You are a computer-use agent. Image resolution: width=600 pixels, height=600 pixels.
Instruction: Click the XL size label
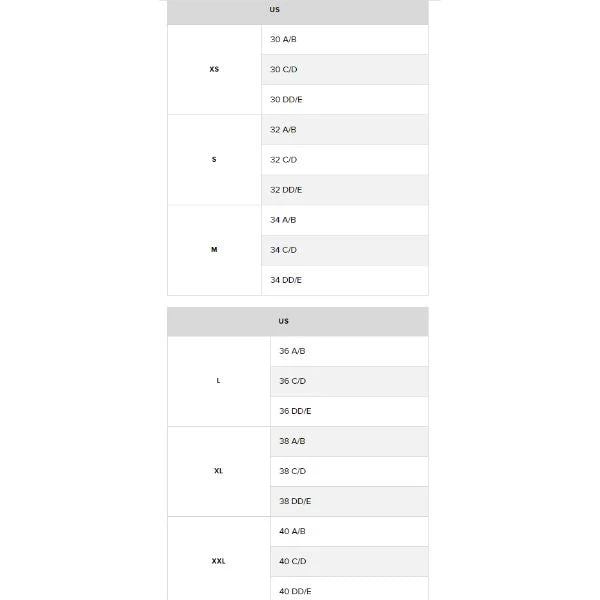tap(218, 471)
